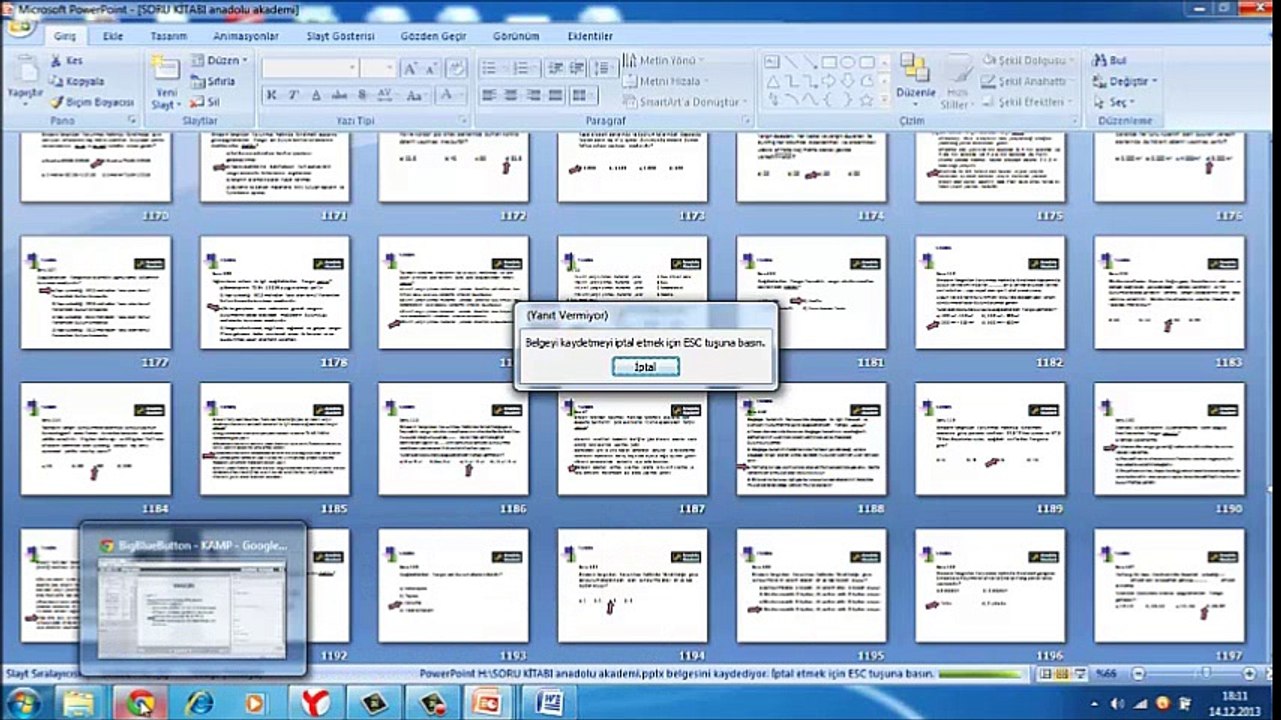Screen dimensions: 1281x720
Task: Switch to the Ekle tab
Action: pos(113,35)
